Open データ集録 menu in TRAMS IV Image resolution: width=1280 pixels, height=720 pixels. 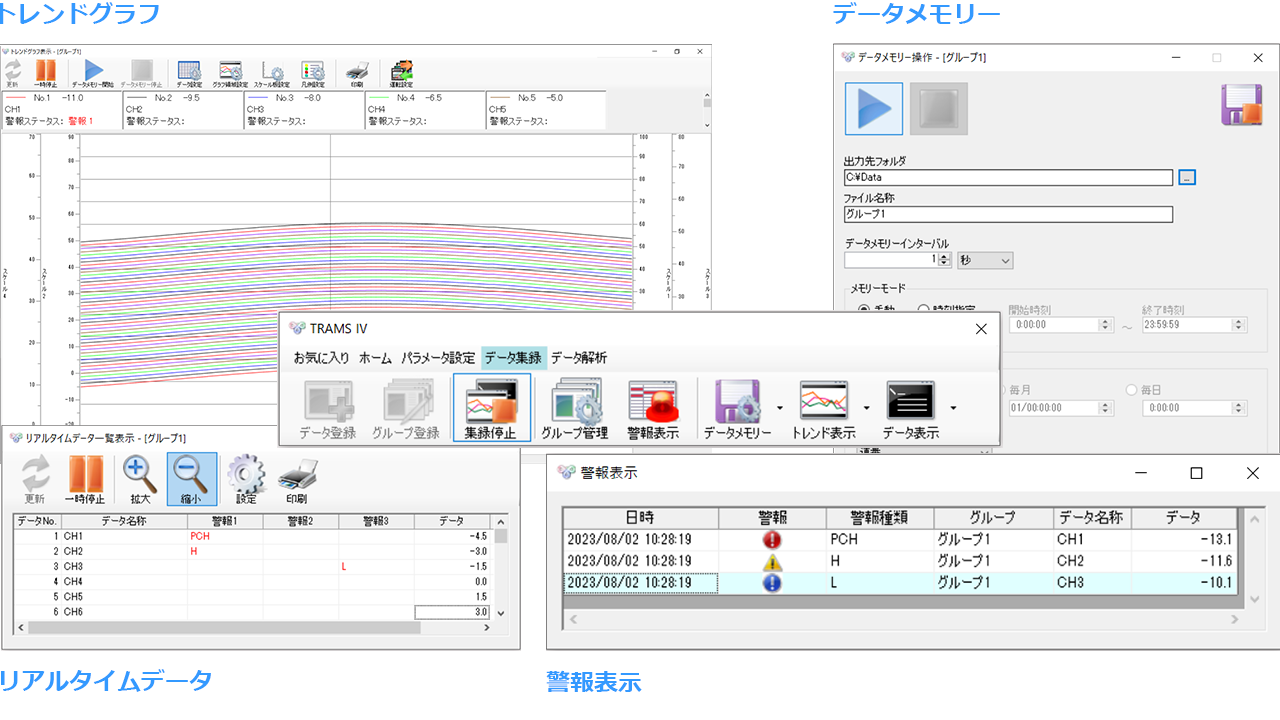tap(513, 358)
